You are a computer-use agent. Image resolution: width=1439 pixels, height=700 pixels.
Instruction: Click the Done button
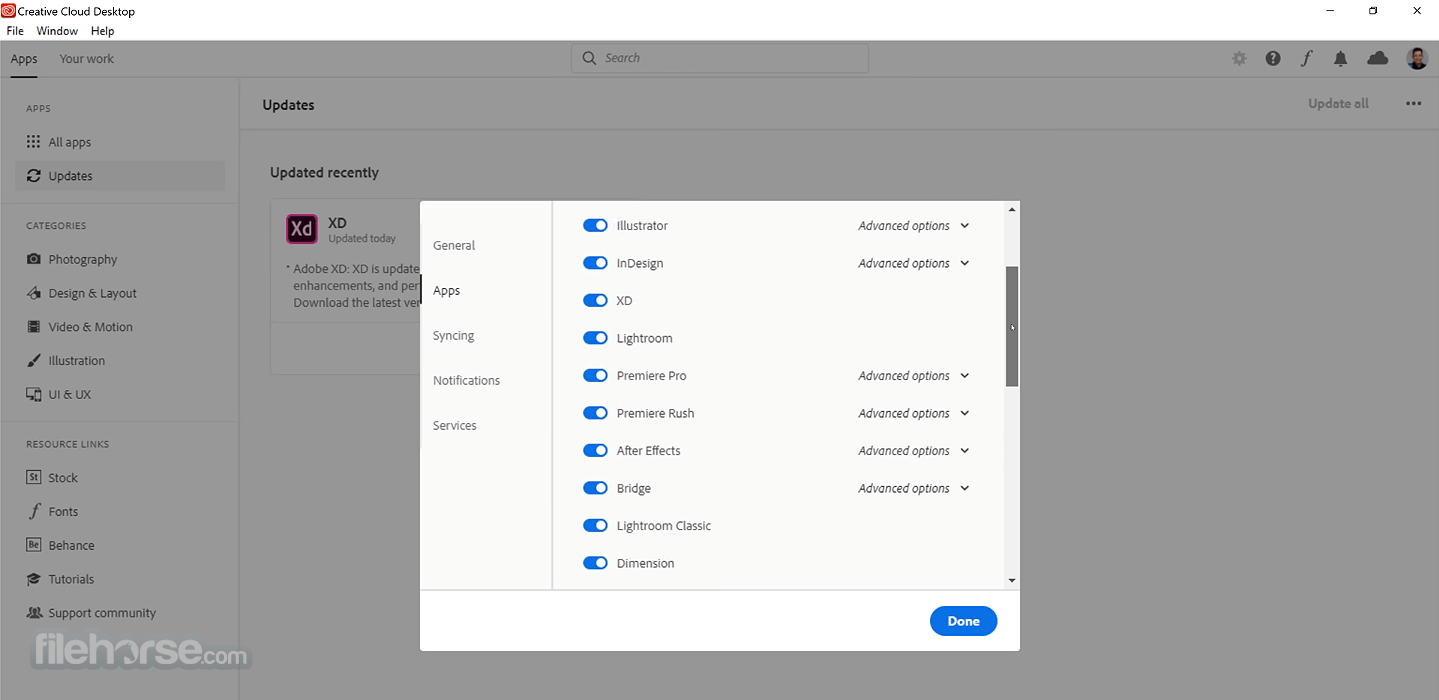point(963,621)
